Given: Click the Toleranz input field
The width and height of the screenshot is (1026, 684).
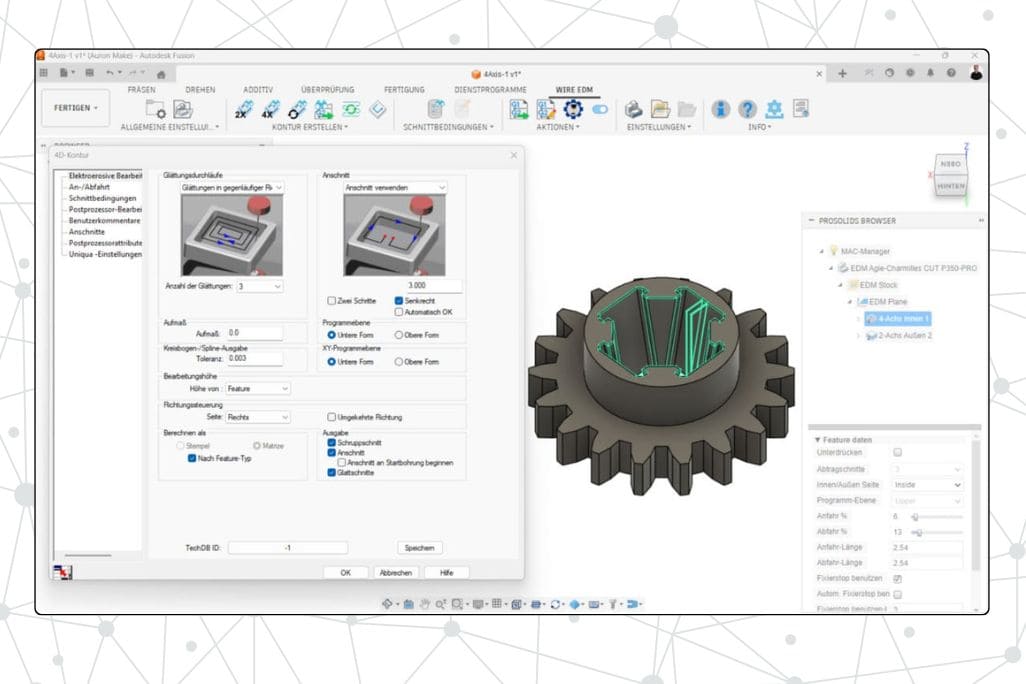Looking at the screenshot, I should point(255,359).
